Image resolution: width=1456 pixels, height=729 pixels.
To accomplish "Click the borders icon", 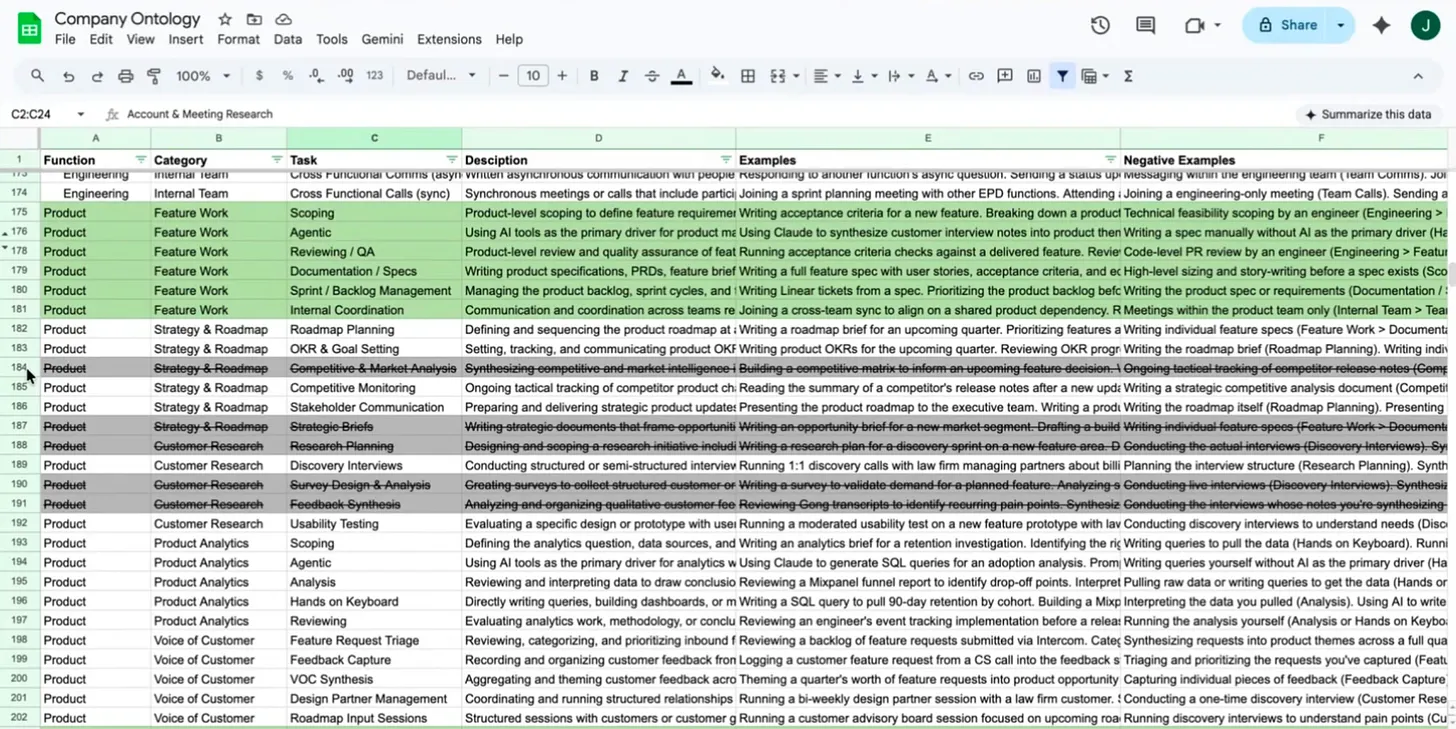I will 747,76.
